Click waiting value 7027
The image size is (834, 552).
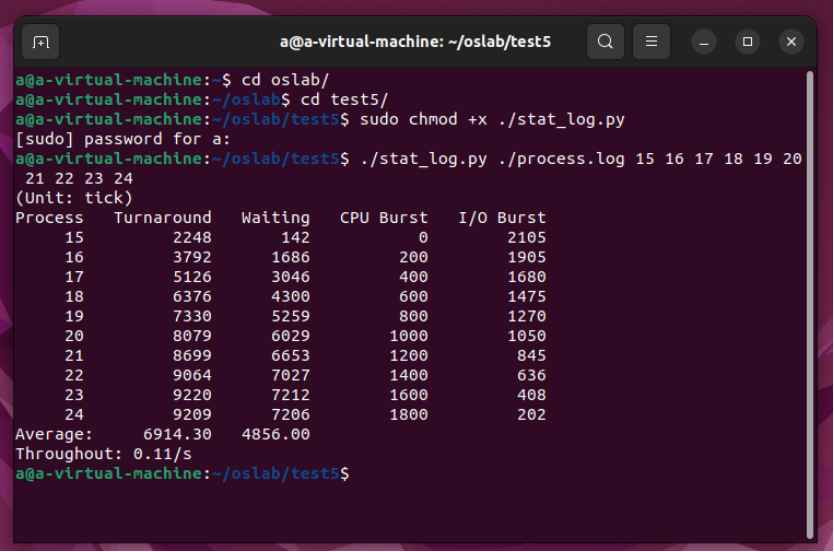click(290, 375)
